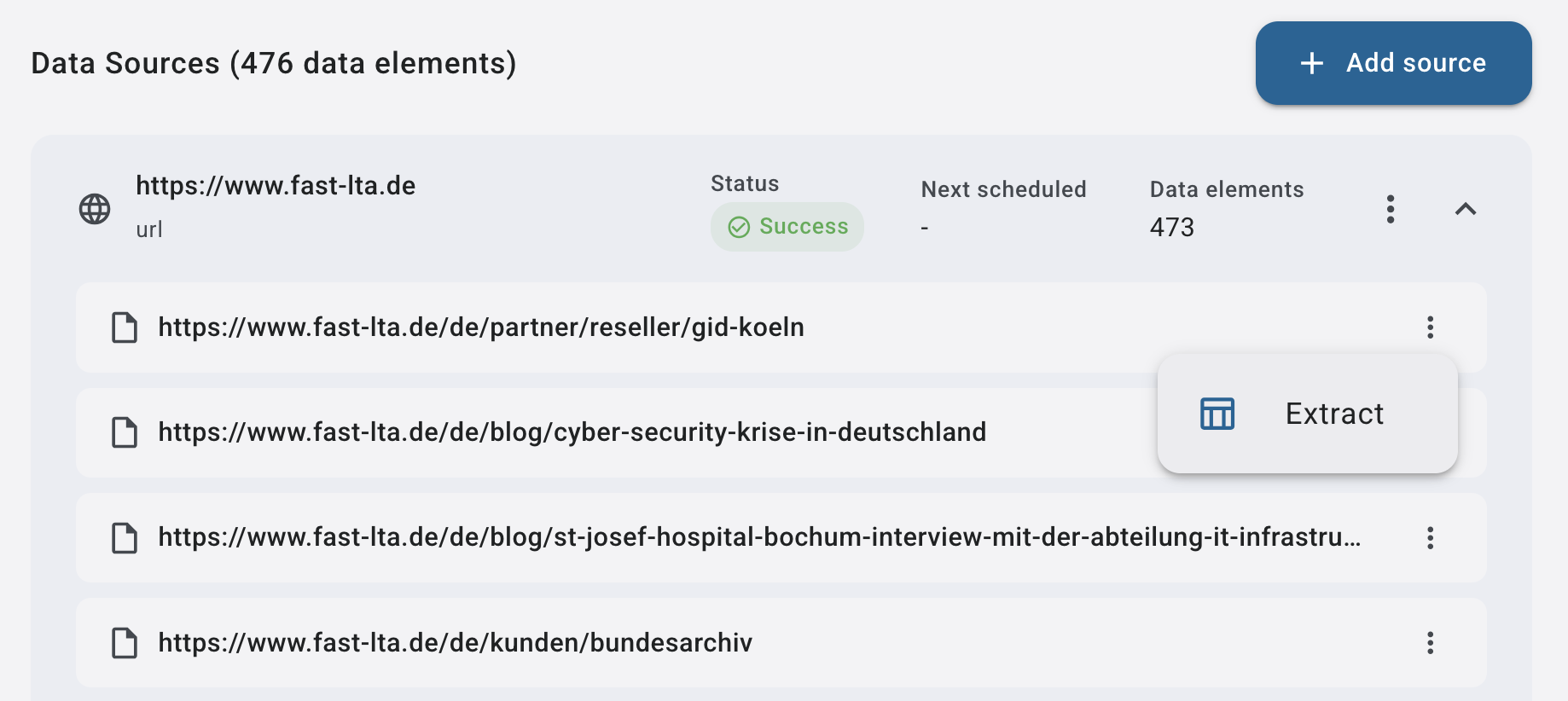Click the gid-koeln page document icon
Image resolution: width=1568 pixels, height=701 pixels.
(125, 327)
